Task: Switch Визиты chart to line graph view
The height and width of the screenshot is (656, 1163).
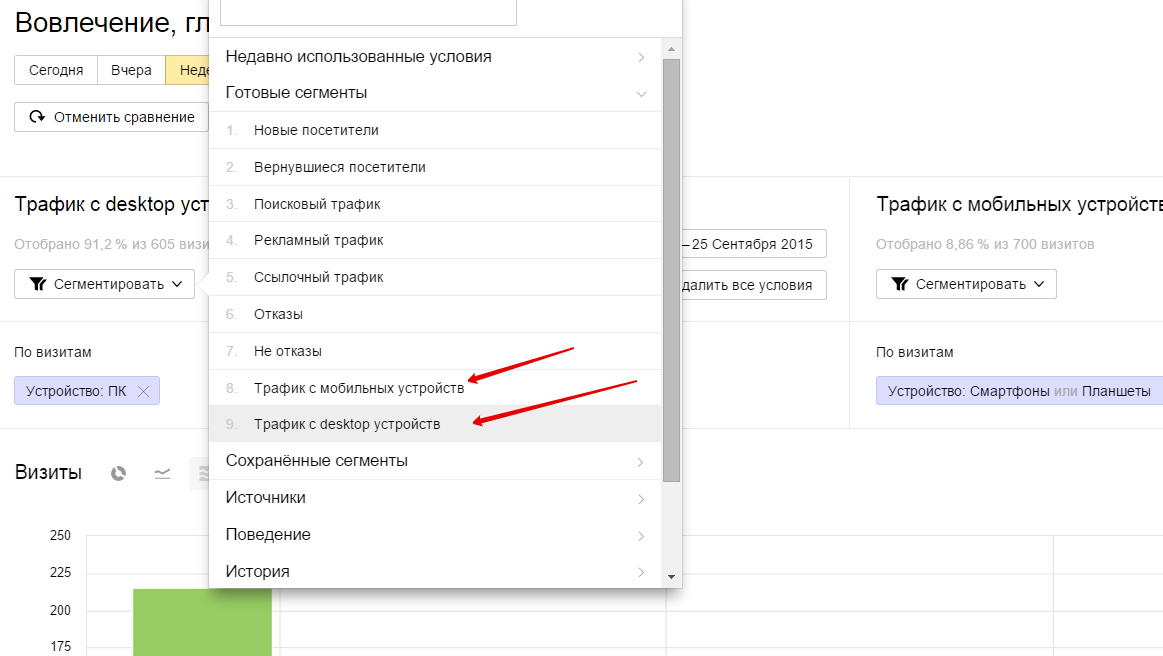Action: [x=162, y=473]
